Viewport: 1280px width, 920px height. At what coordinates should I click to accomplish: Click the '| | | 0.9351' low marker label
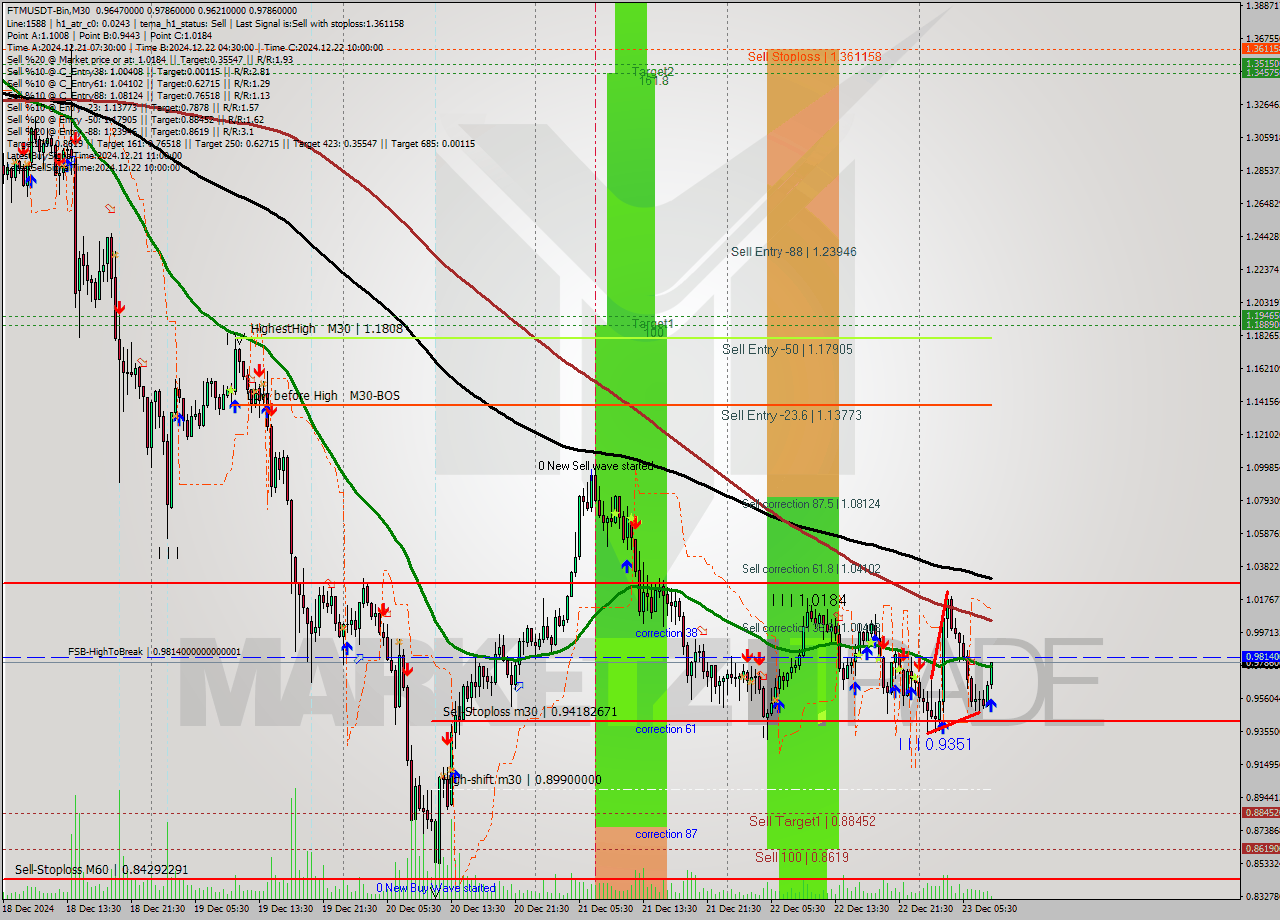(x=934, y=744)
